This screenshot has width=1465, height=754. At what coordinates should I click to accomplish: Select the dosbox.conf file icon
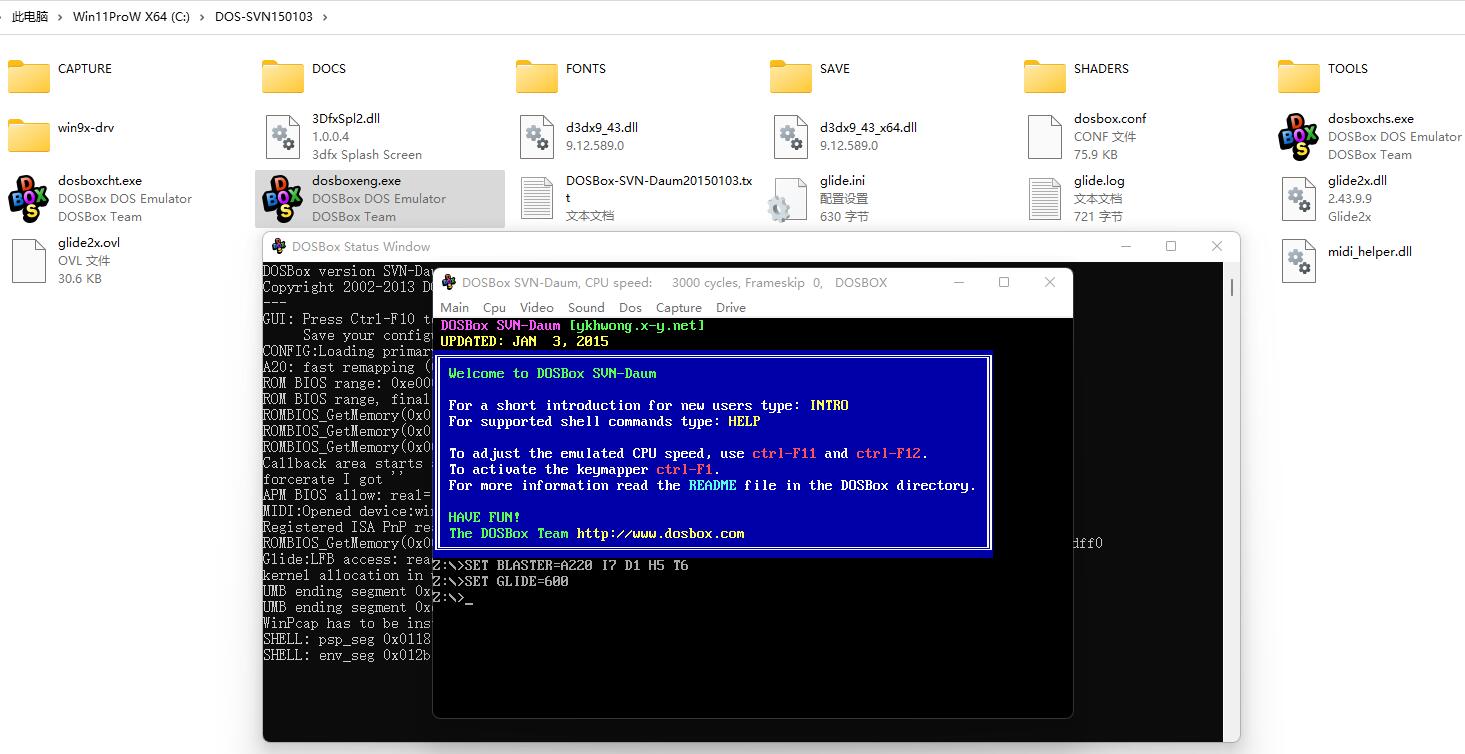[1044, 135]
